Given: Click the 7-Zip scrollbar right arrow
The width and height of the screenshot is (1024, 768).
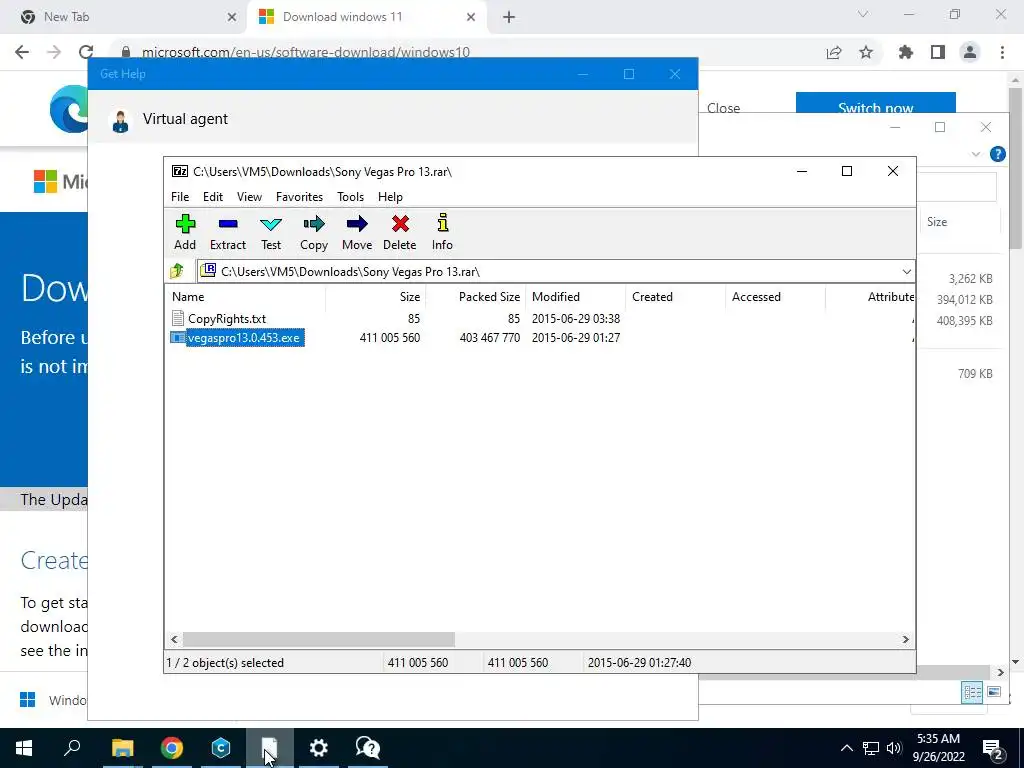Looking at the screenshot, I should [905, 639].
